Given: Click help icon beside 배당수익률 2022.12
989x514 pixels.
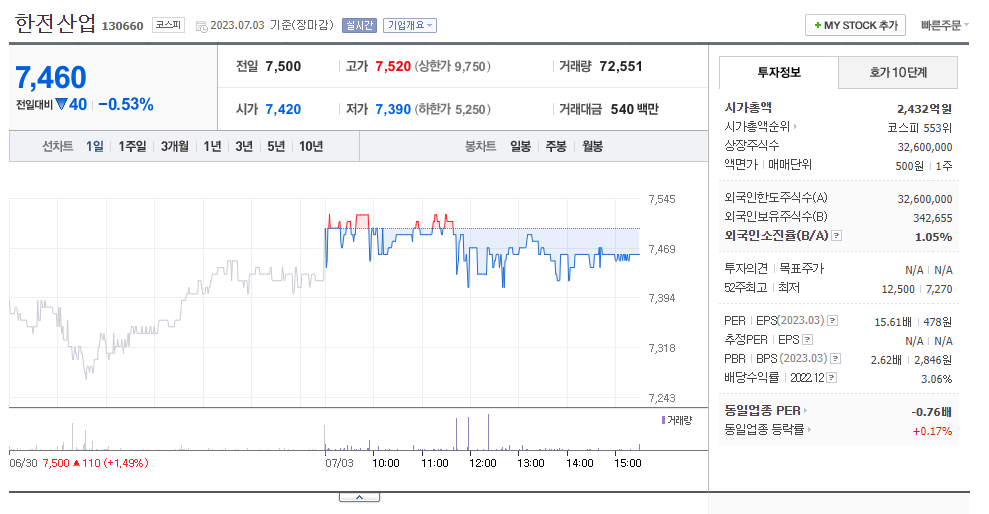Looking at the screenshot, I should click(832, 378).
